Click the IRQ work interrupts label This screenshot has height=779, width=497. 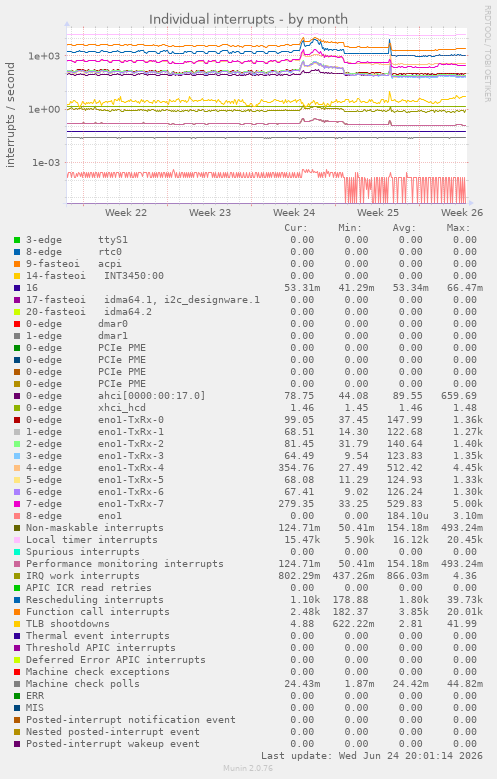point(83,576)
